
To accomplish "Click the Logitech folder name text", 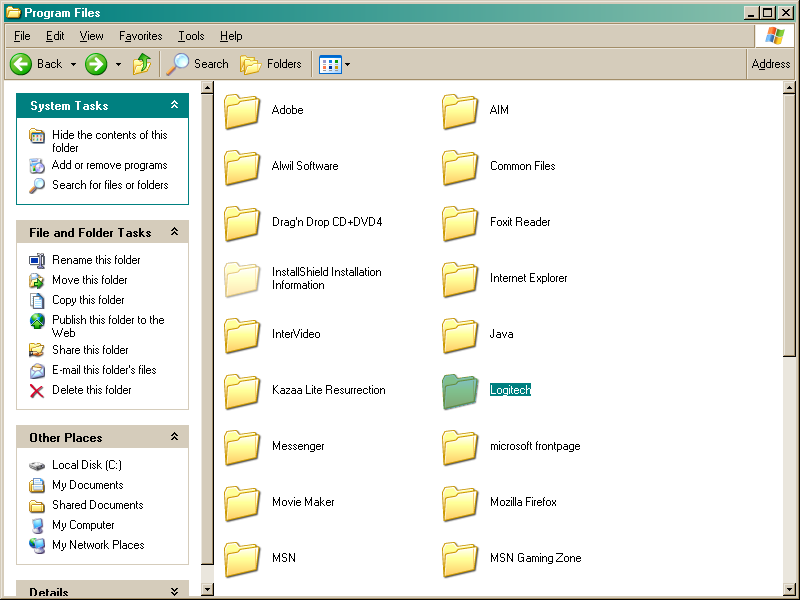I will point(510,390).
